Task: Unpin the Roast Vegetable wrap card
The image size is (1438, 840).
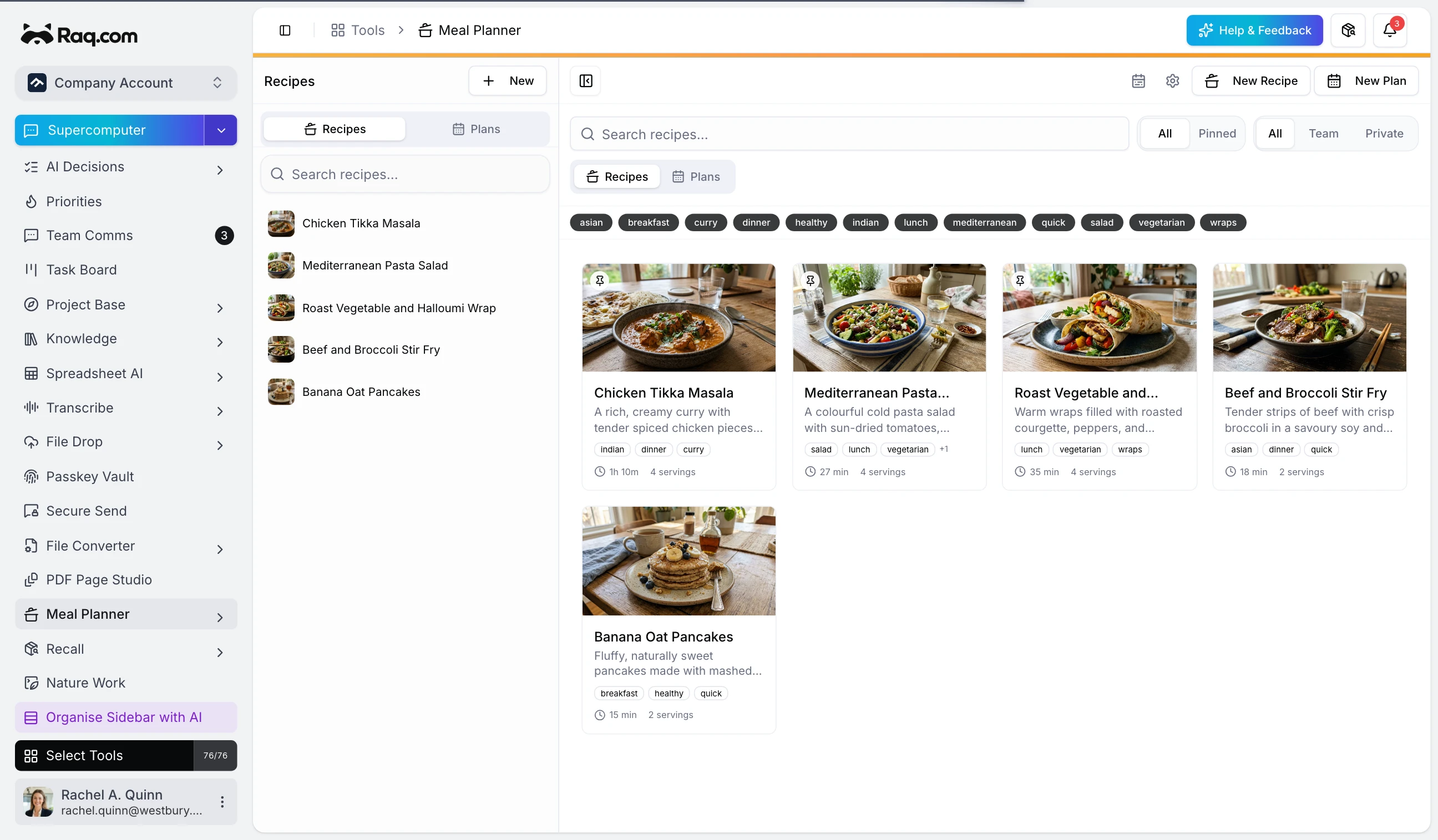Action: (x=1020, y=281)
